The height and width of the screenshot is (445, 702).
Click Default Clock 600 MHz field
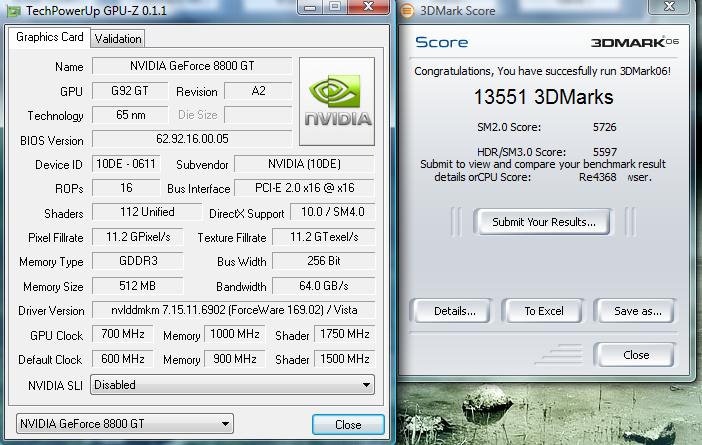pyautogui.click(x=123, y=359)
